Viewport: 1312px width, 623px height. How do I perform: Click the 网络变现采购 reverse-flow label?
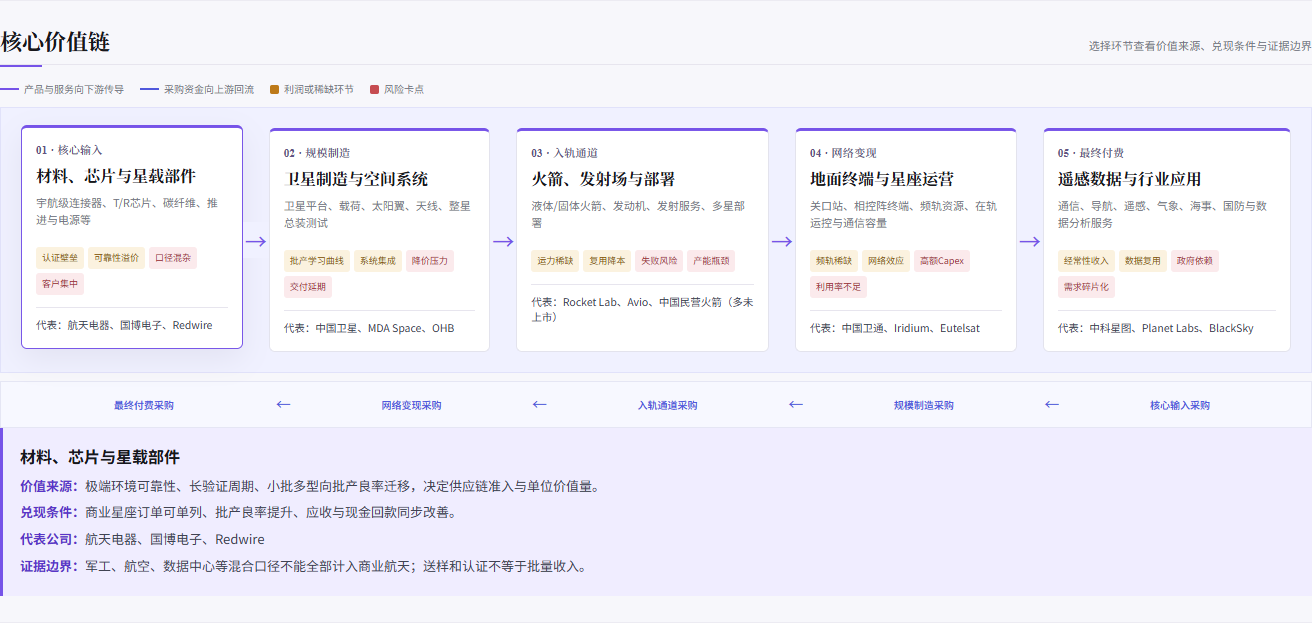pos(411,405)
